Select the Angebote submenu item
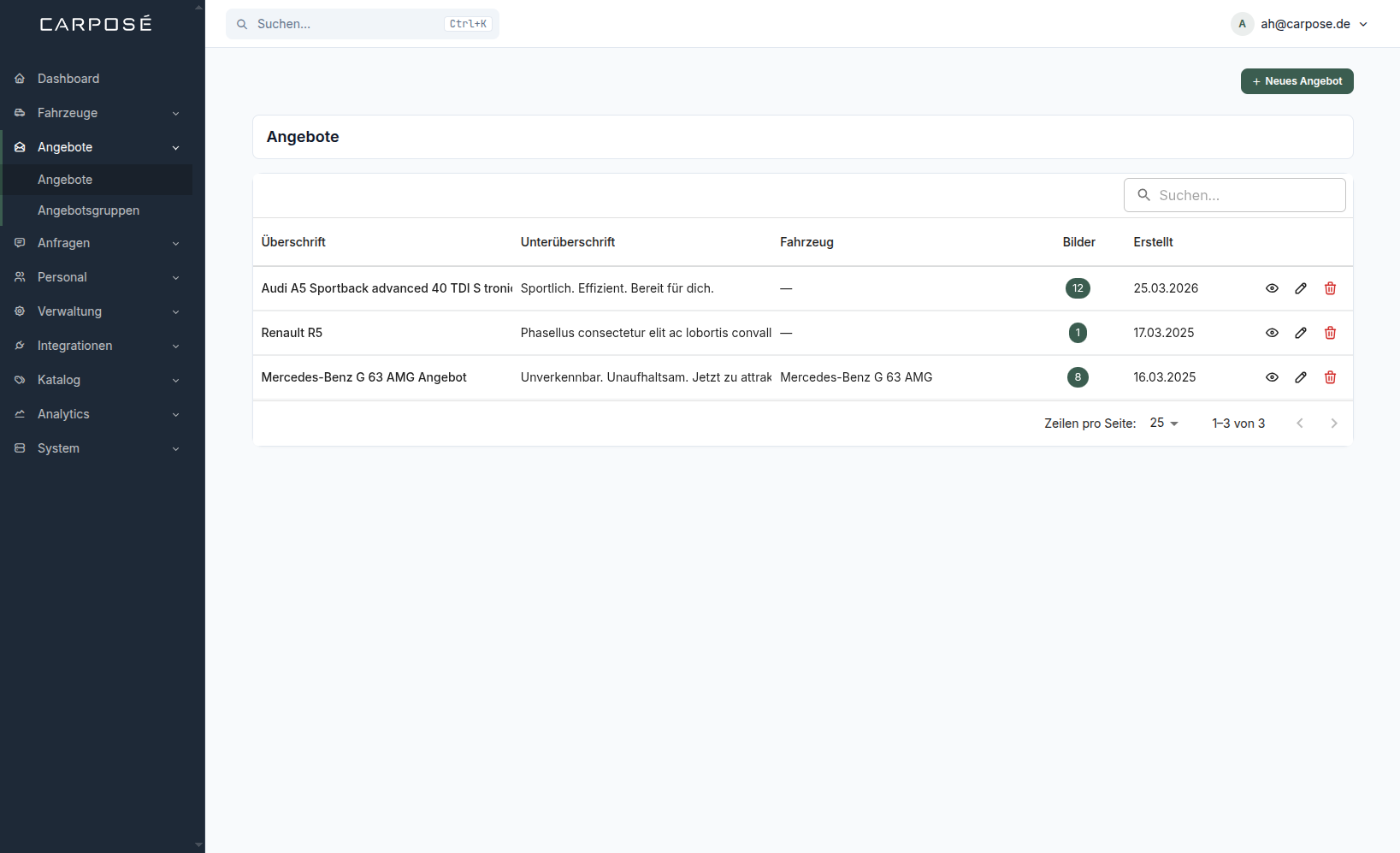This screenshot has width=1400, height=853. point(97,180)
